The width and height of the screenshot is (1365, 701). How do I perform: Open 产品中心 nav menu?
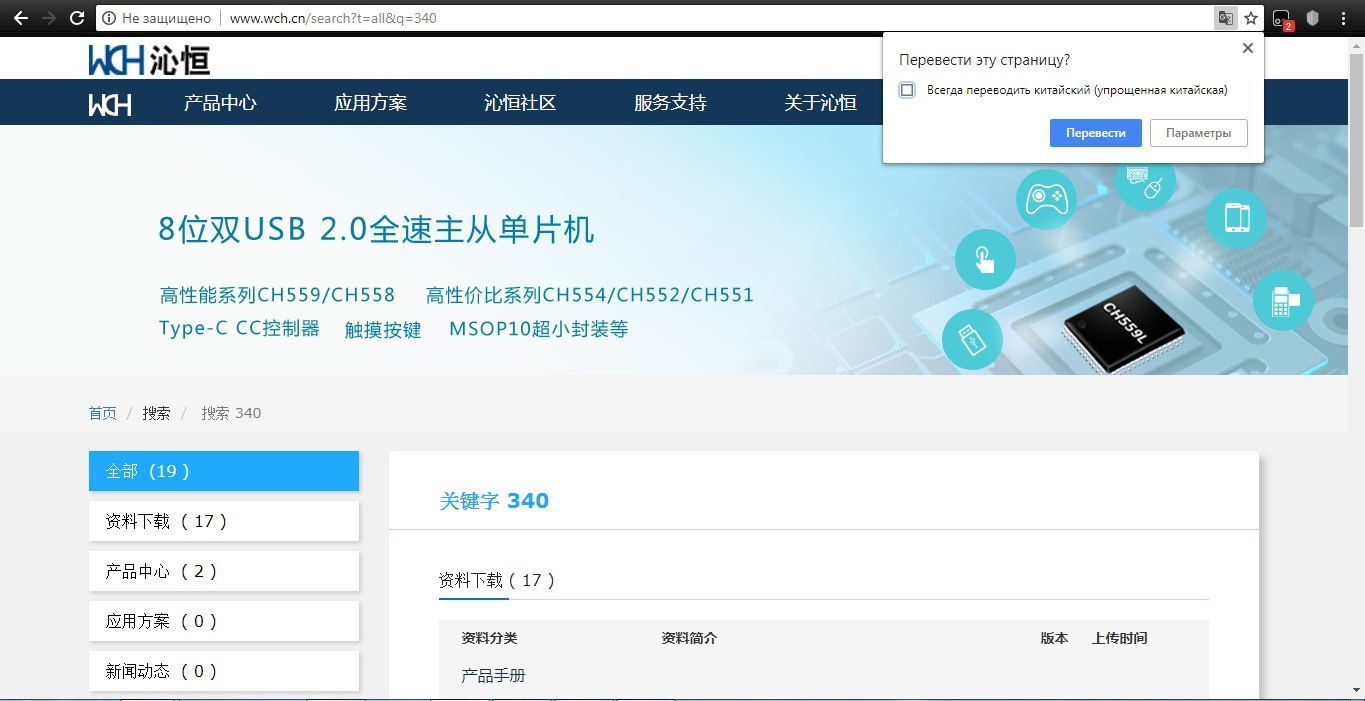pyautogui.click(x=220, y=103)
